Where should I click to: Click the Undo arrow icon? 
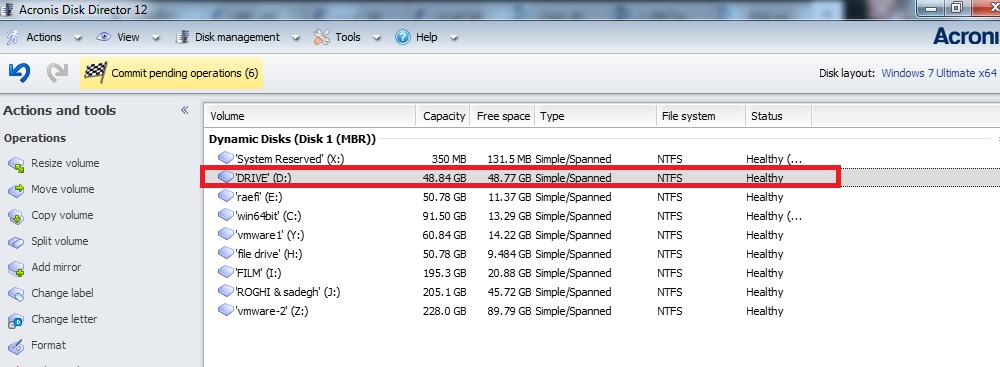tap(19, 73)
